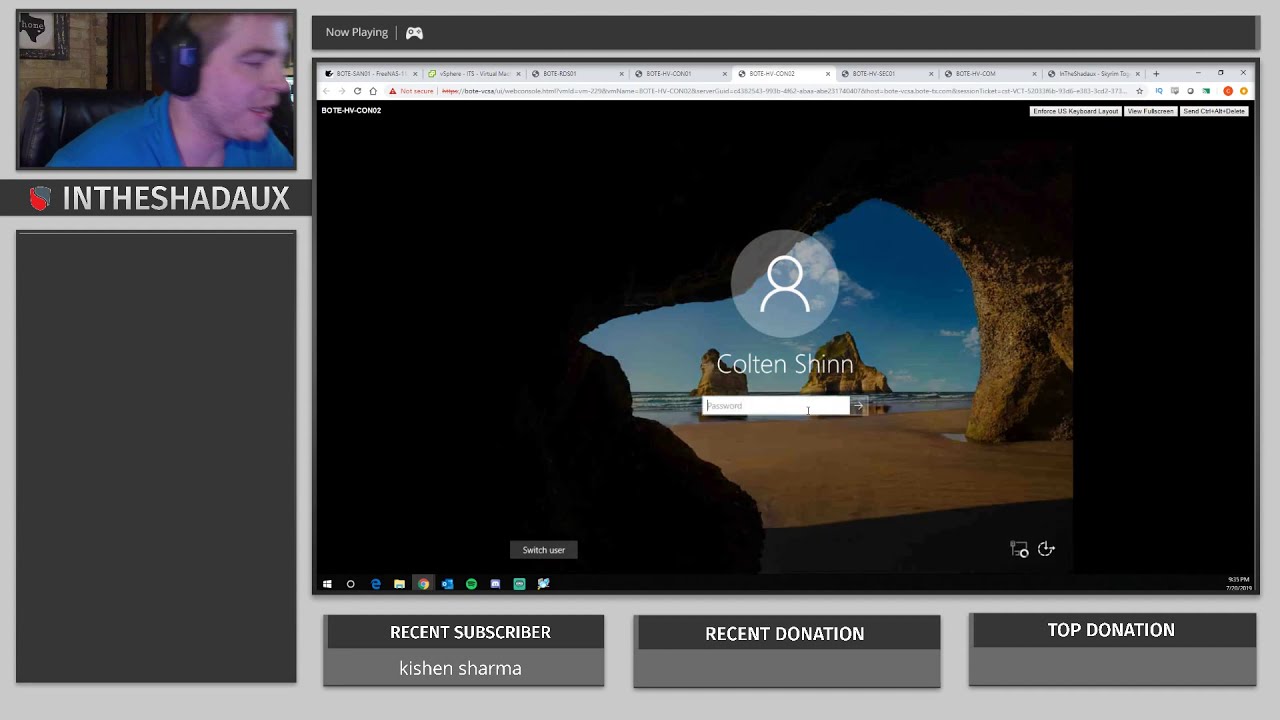Click the user avatar picture

[785, 284]
